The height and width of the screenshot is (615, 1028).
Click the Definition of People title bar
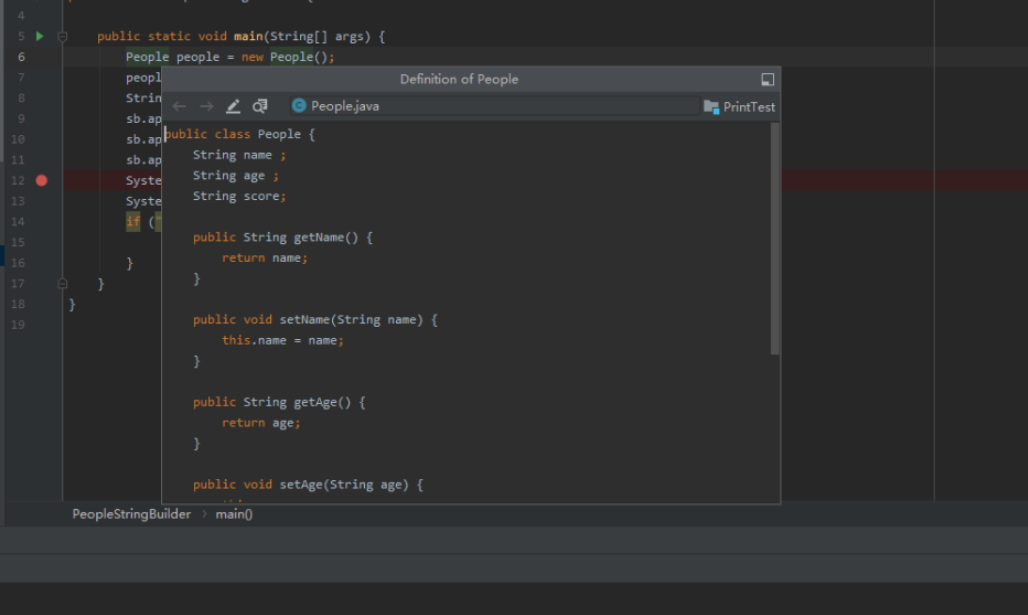coord(459,80)
